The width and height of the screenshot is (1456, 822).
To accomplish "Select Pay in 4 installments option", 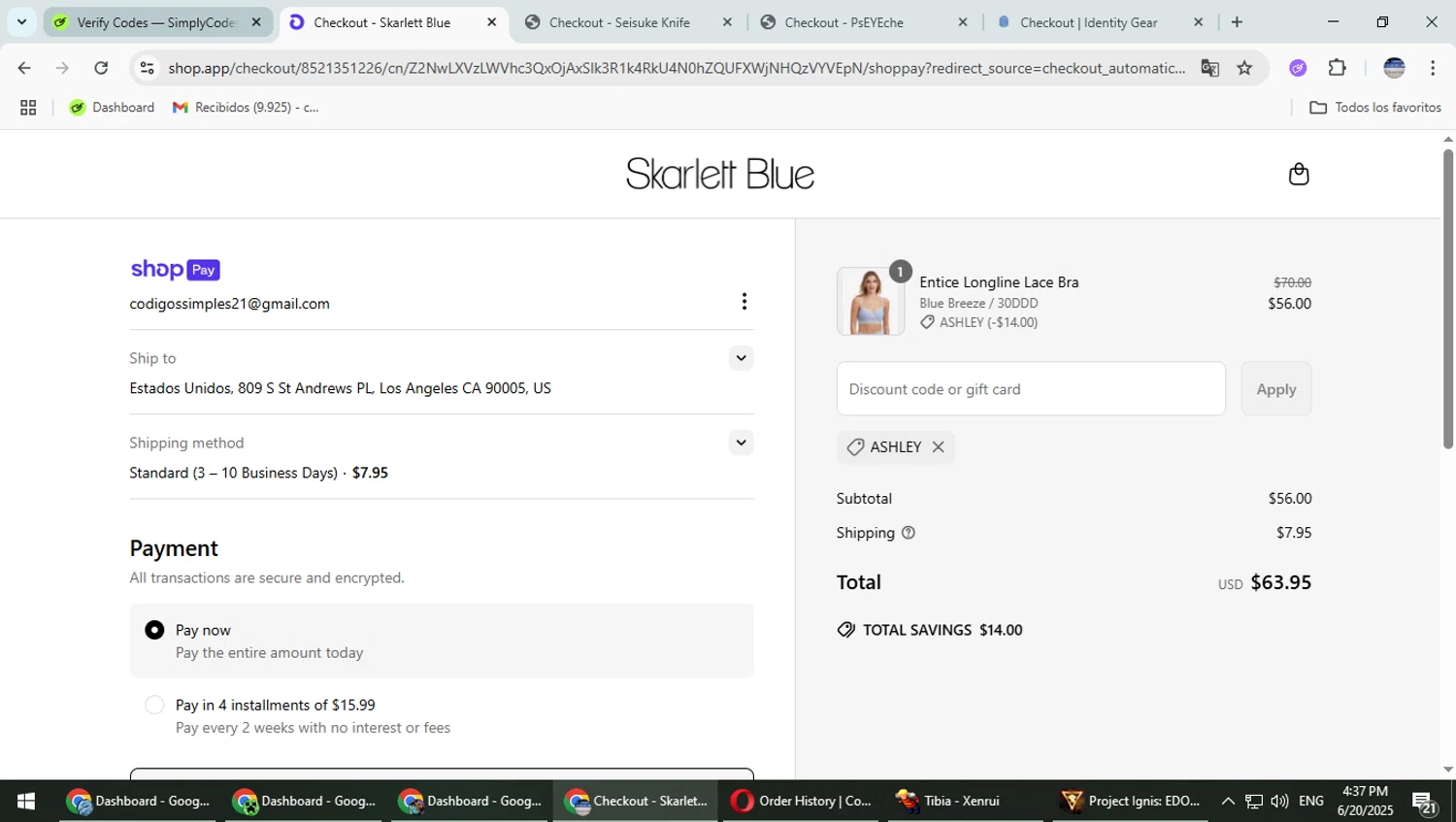I will 154,706.
